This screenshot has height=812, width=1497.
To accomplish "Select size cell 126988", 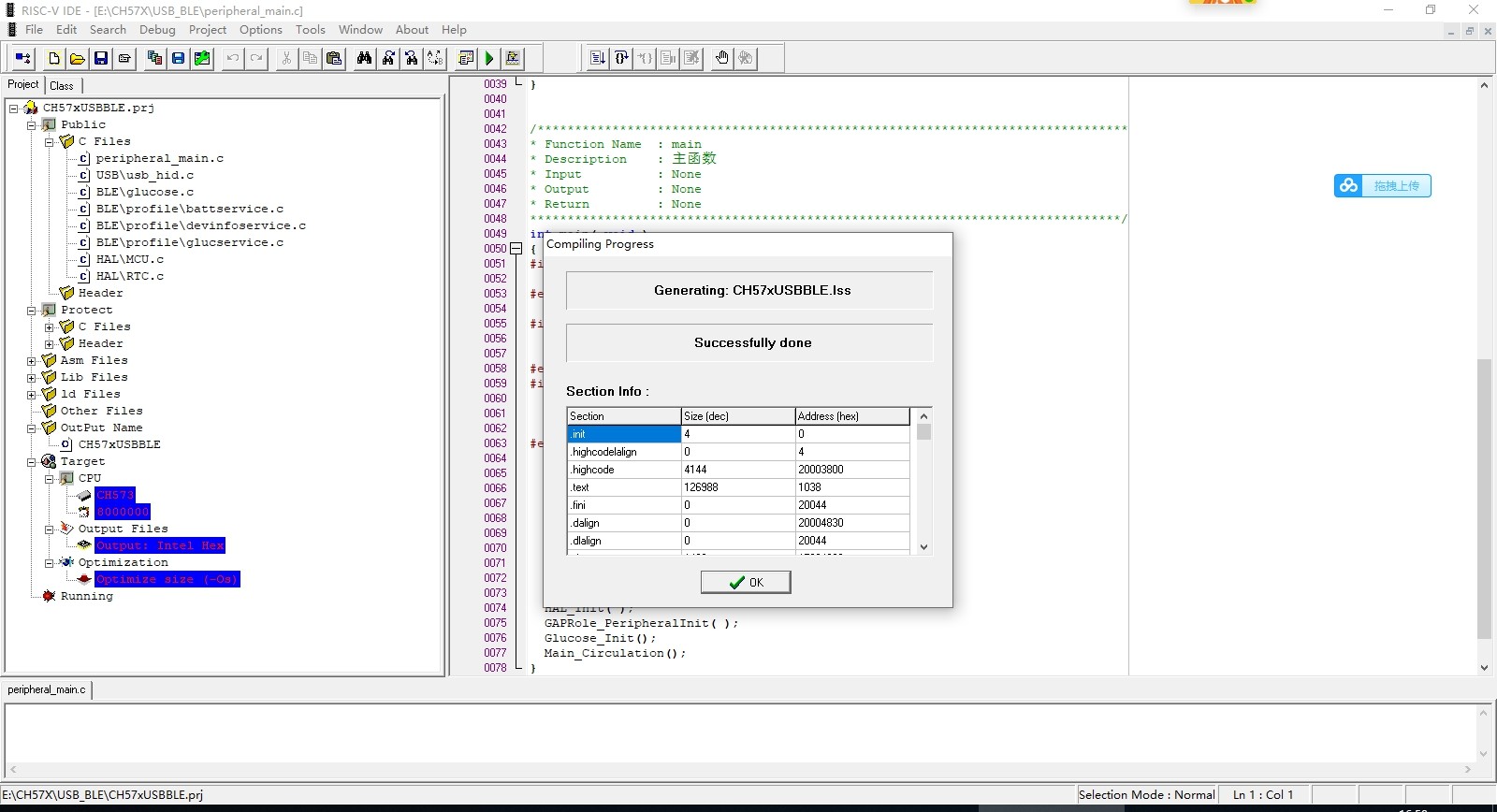I will click(x=738, y=487).
